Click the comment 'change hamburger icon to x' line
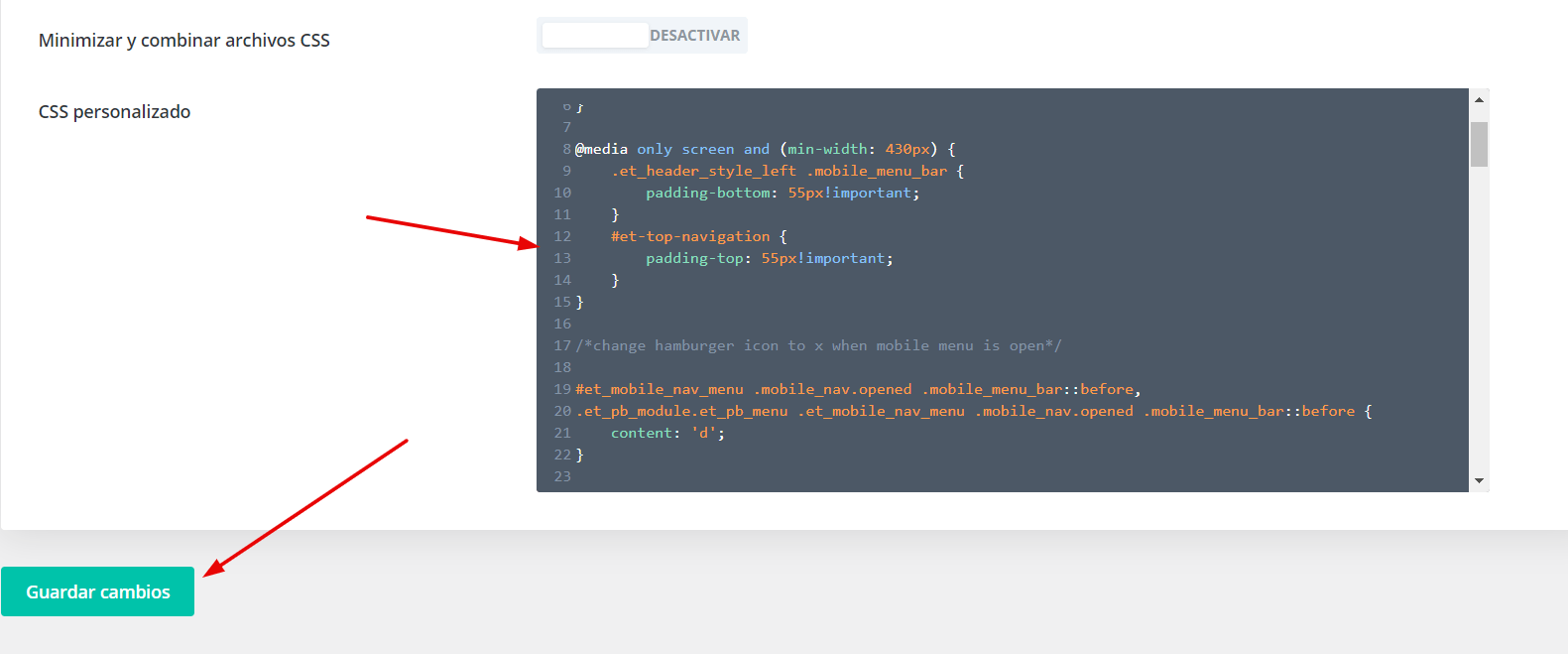The height and width of the screenshot is (654, 1568). click(818, 345)
